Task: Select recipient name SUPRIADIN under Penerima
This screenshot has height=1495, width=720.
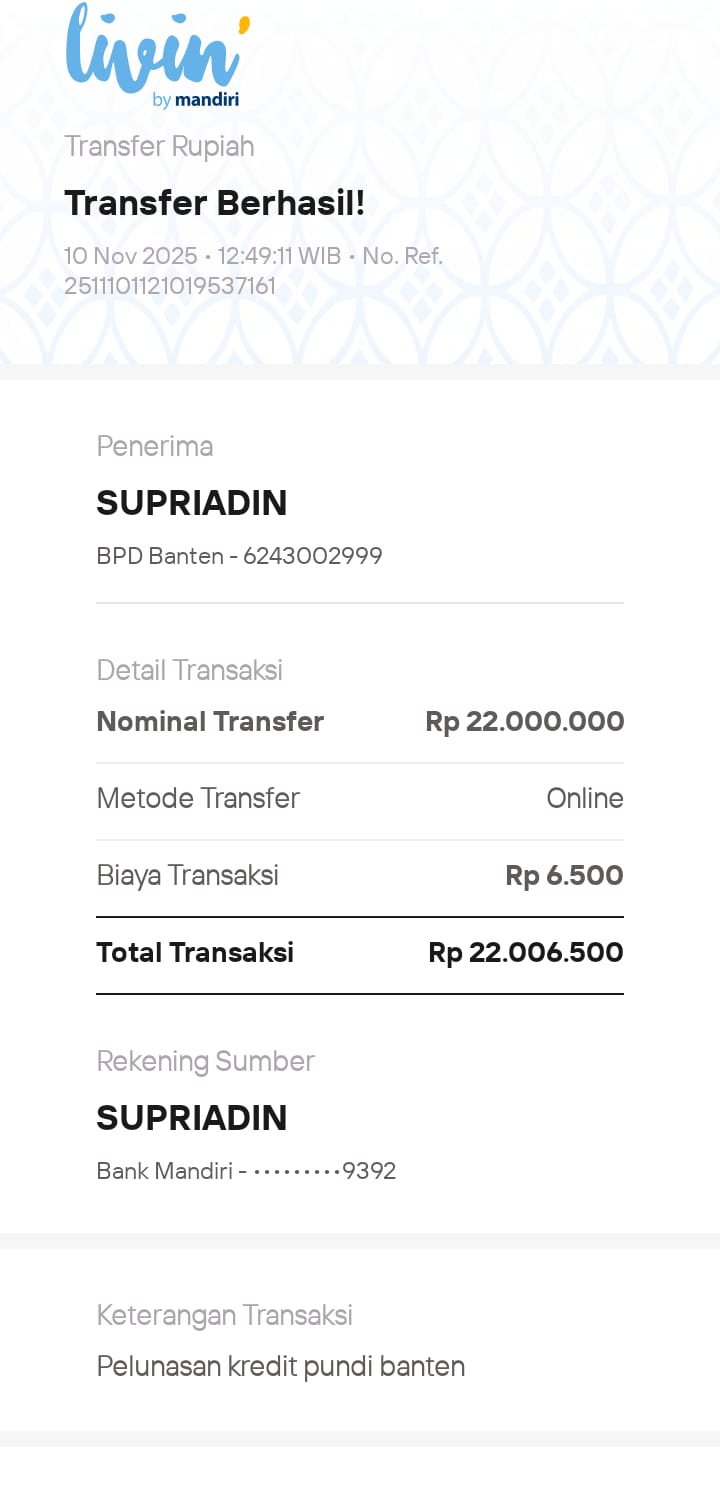Action: point(191,503)
